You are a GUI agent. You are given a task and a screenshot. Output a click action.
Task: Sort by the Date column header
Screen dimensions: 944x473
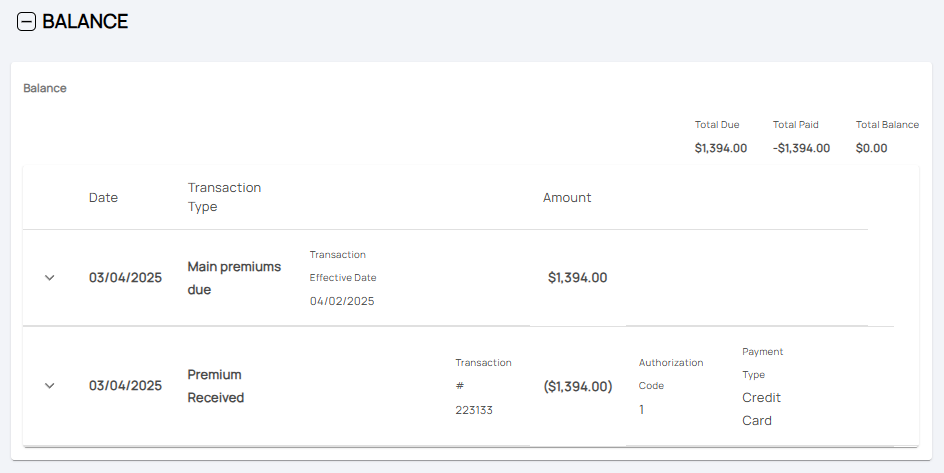click(103, 198)
